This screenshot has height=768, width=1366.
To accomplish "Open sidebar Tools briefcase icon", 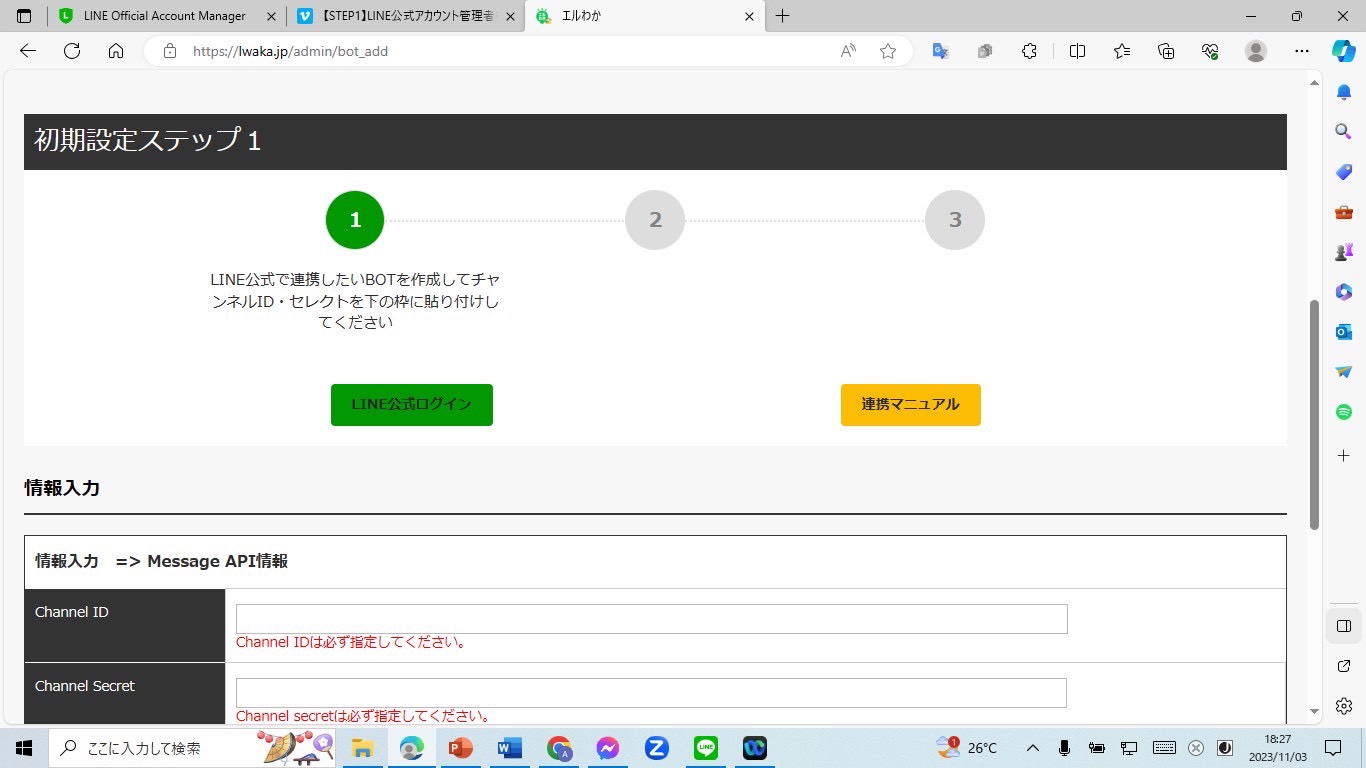I will [1344, 212].
